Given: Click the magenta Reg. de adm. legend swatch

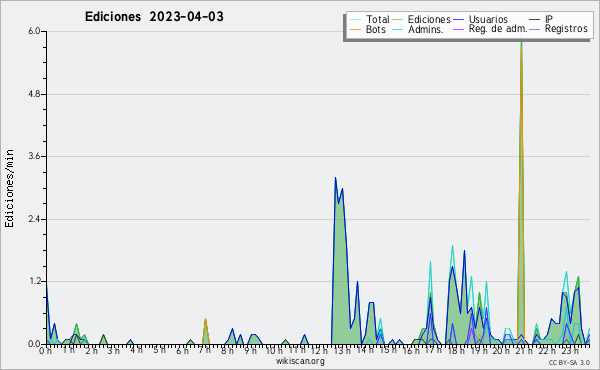Looking at the screenshot, I should click(458, 29).
